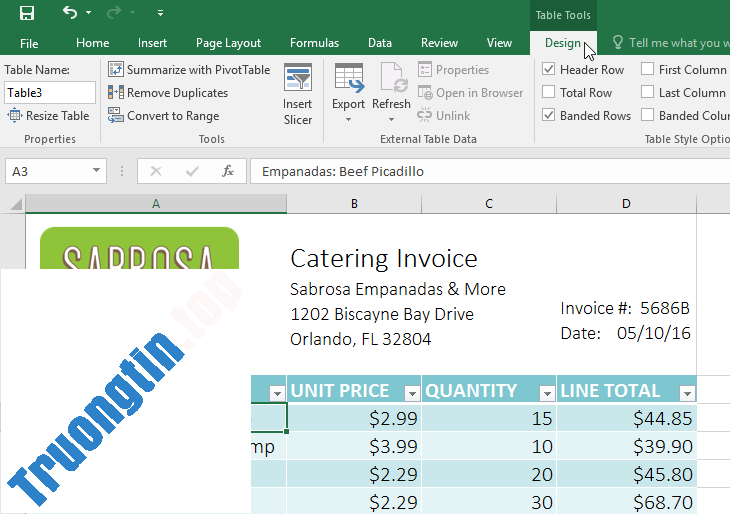This screenshot has height=514, width=730.
Task: Click the Open in Browser icon
Action: click(x=425, y=92)
